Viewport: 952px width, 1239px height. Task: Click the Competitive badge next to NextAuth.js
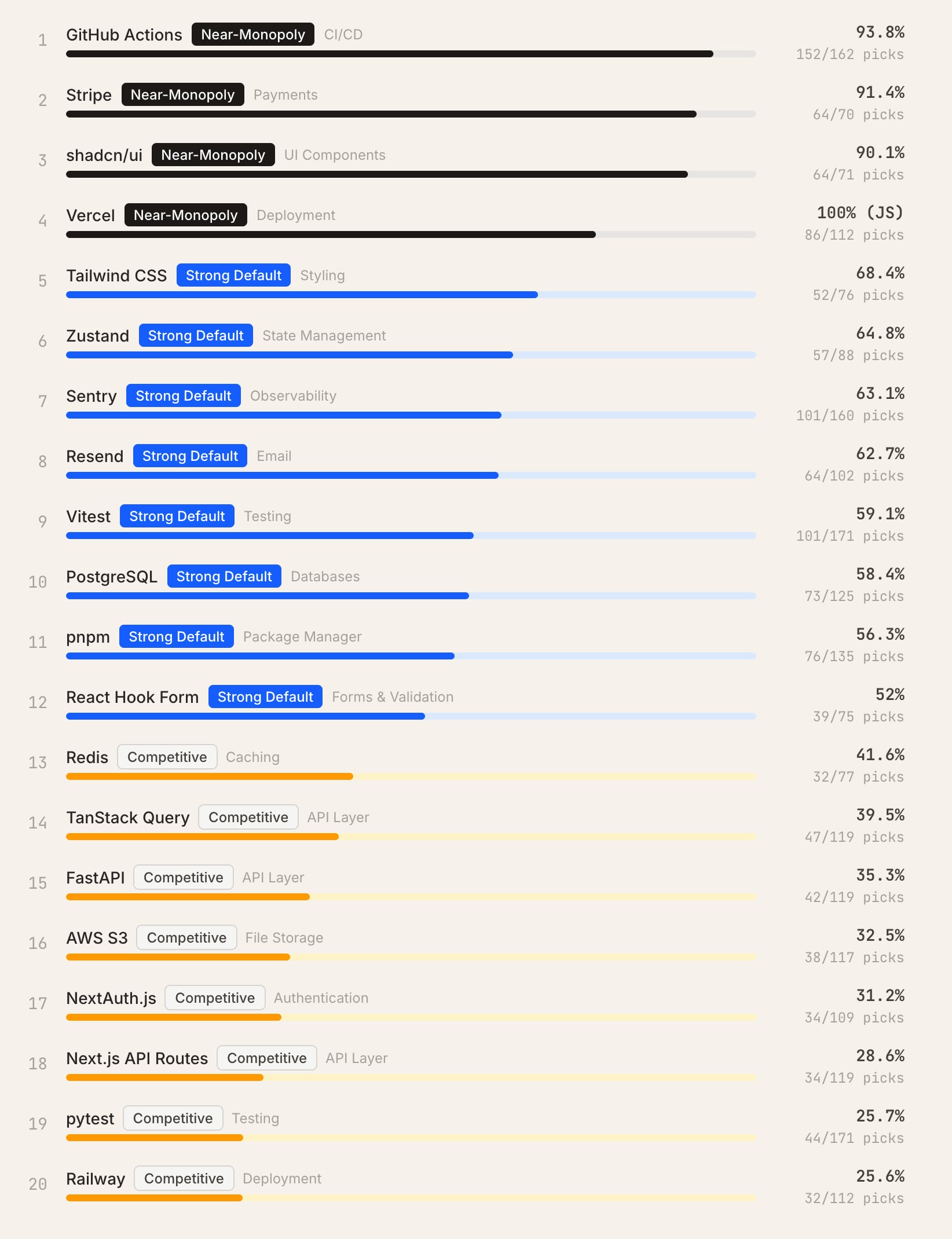coord(215,998)
